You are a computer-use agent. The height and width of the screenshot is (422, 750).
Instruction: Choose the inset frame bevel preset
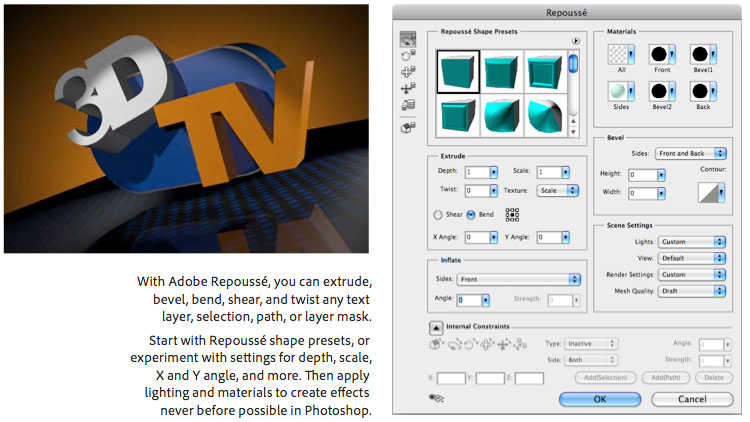coord(544,72)
